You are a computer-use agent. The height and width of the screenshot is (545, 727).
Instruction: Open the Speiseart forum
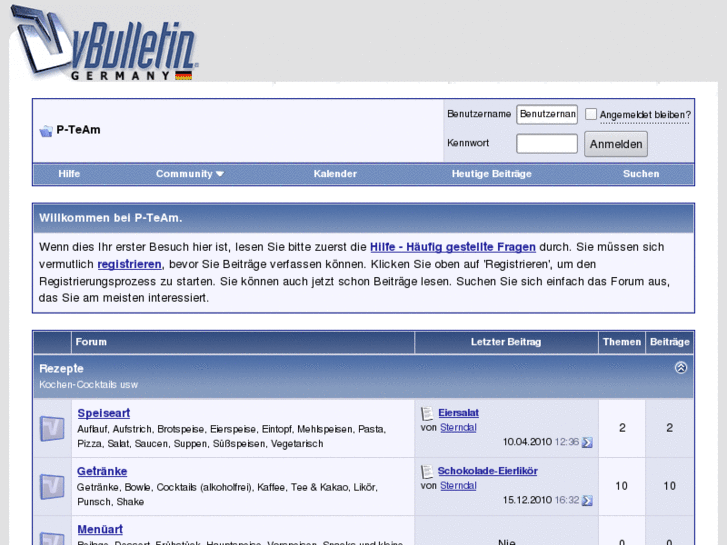point(104,413)
